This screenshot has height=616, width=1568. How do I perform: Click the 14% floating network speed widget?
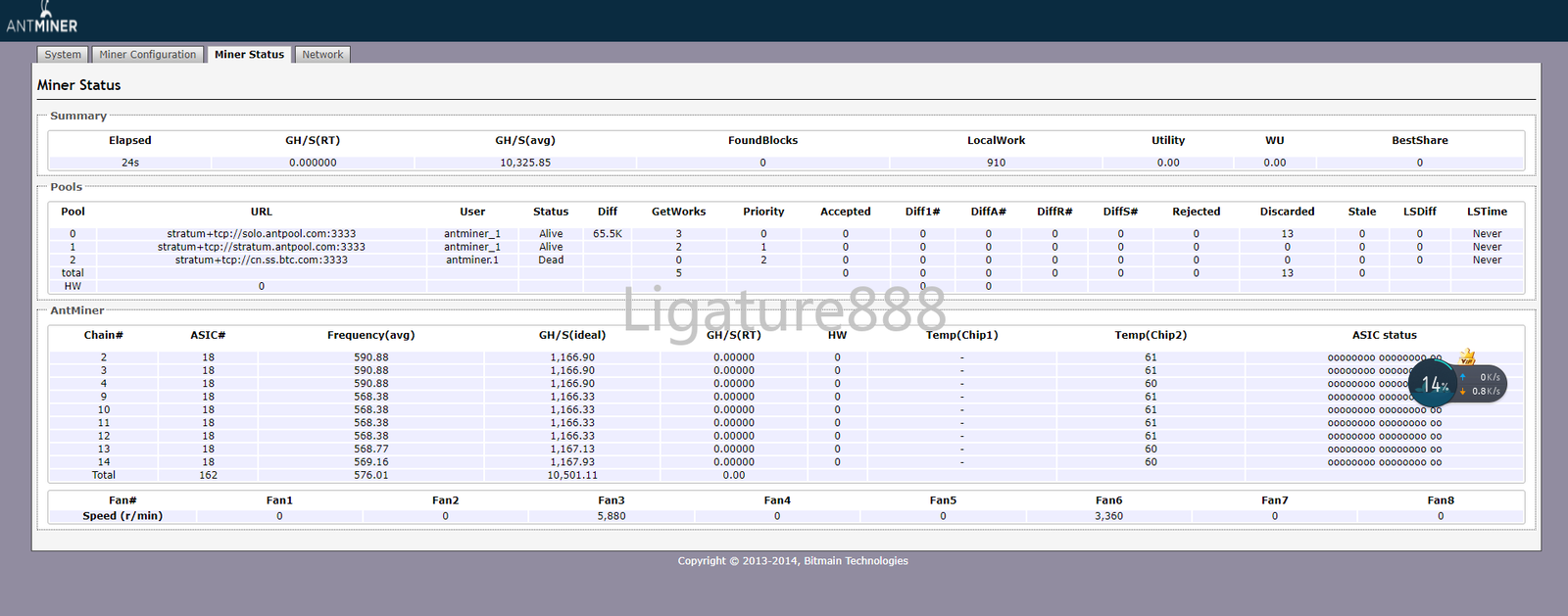[1457, 384]
